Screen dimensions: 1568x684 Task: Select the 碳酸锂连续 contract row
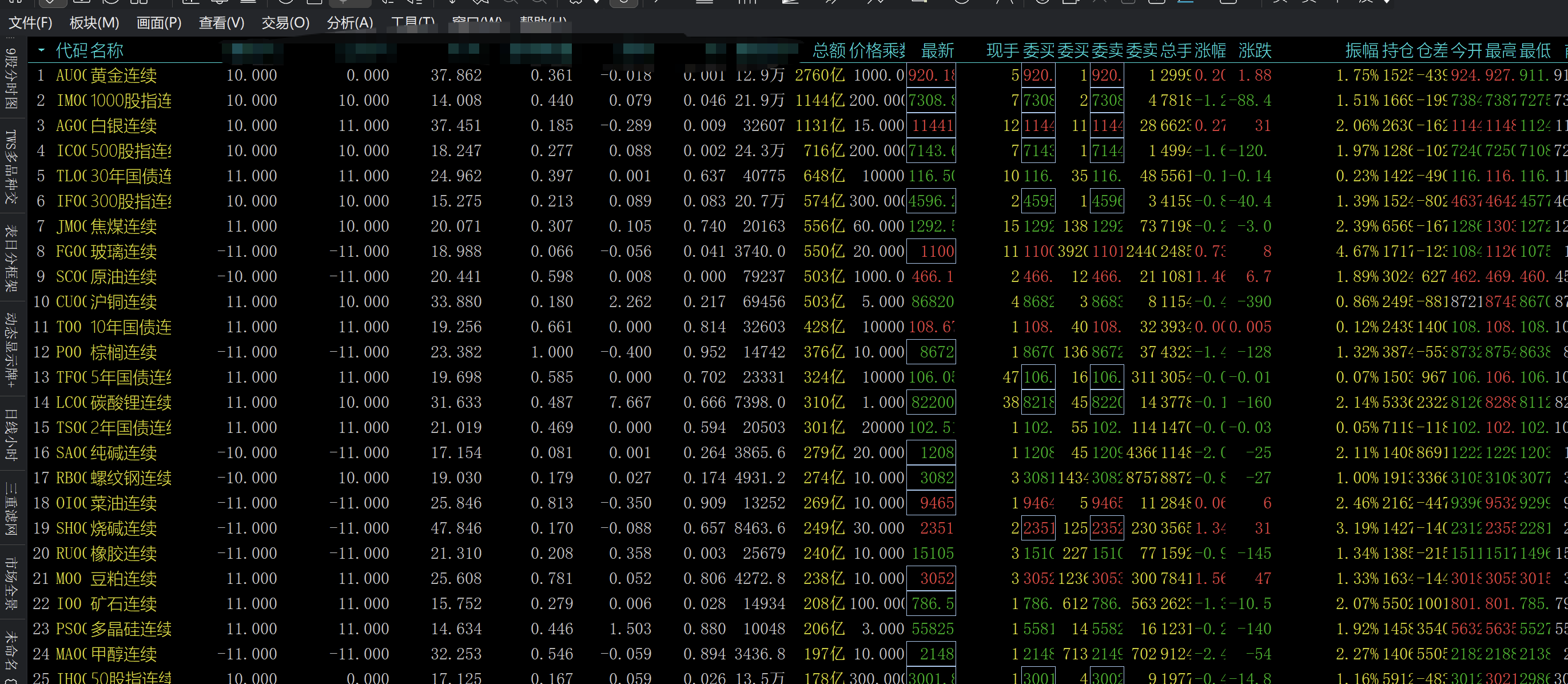click(x=130, y=403)
